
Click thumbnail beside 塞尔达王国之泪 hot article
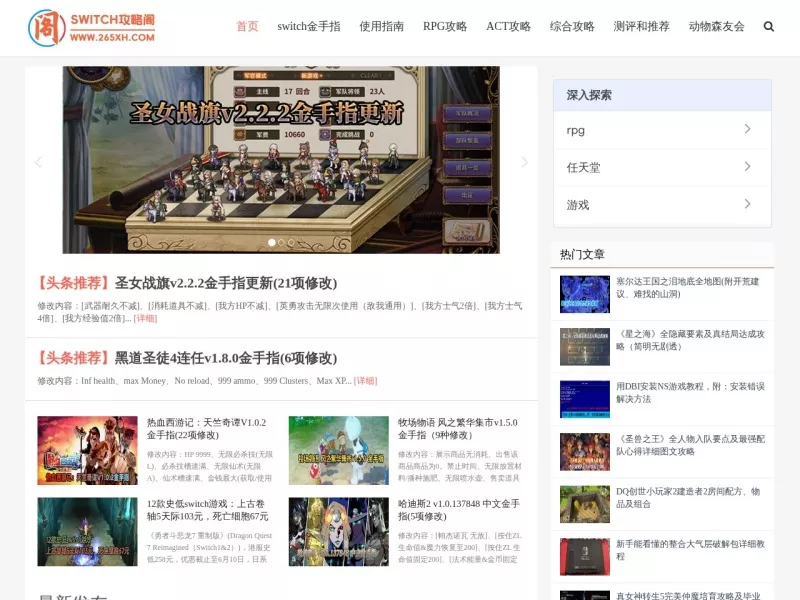[585, 294]
